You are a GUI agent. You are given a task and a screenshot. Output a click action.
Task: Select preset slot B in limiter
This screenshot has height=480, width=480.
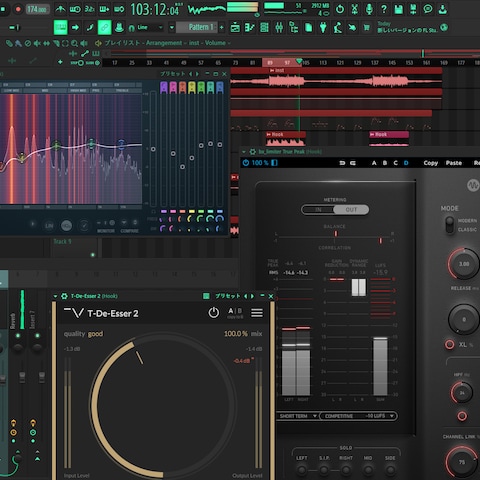point(385,163)
